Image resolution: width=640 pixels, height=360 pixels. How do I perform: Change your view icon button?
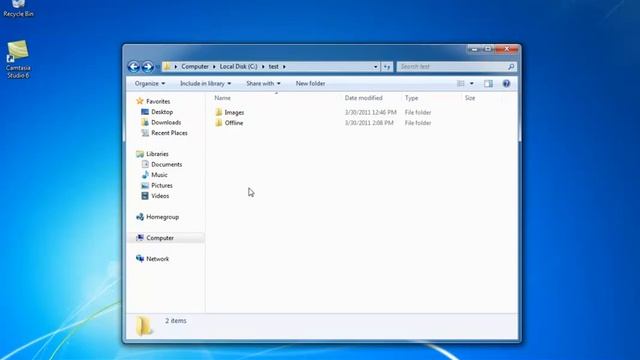tap(460, 83)
